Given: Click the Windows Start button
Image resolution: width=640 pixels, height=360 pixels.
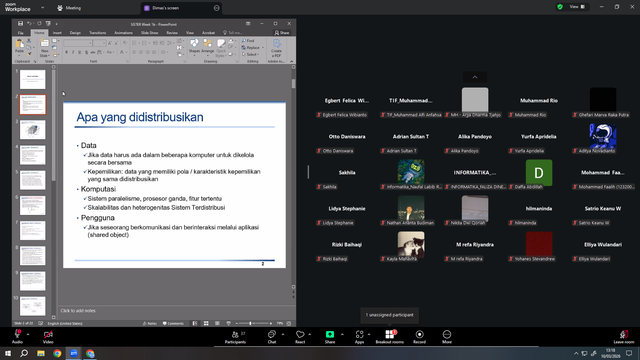Looking at the screenshot, I should point(8,353).
